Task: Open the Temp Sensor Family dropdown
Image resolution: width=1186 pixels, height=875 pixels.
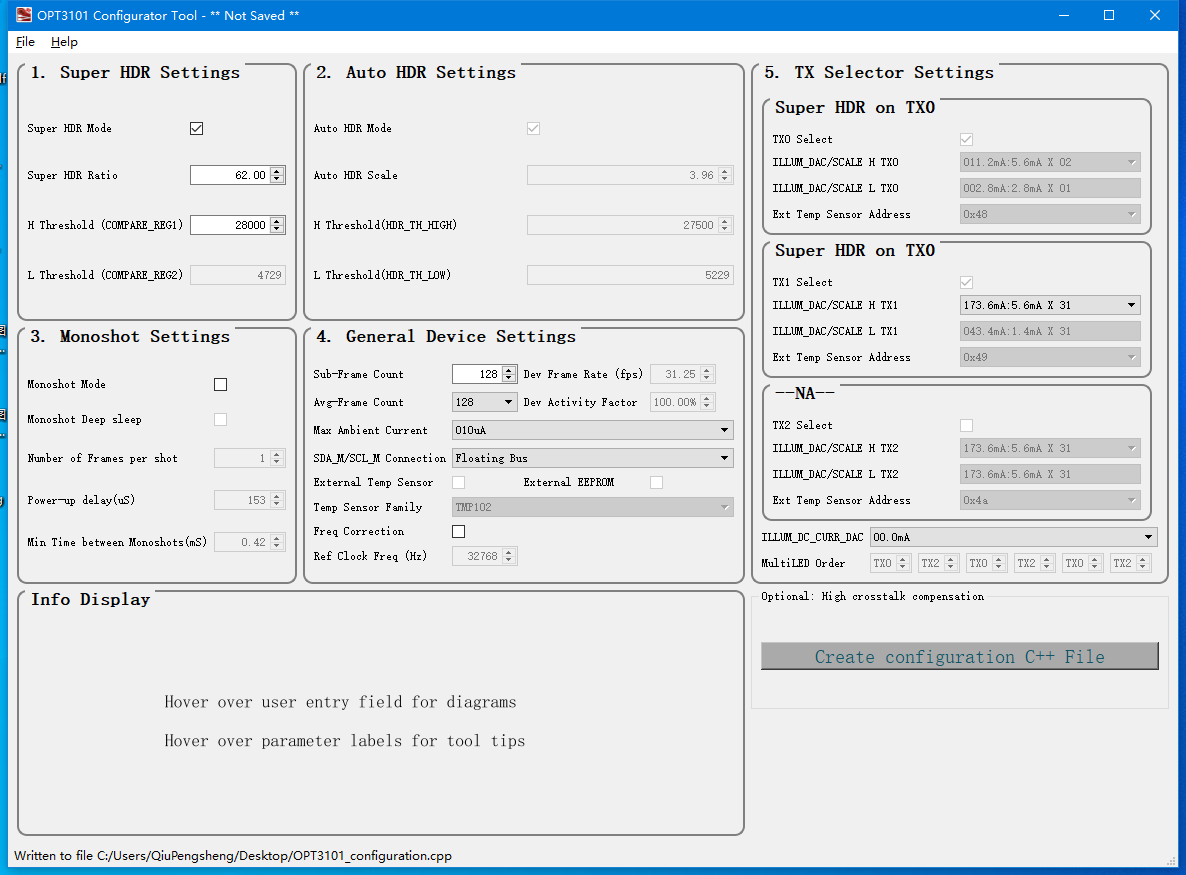Action: click(x=592, y=507)
